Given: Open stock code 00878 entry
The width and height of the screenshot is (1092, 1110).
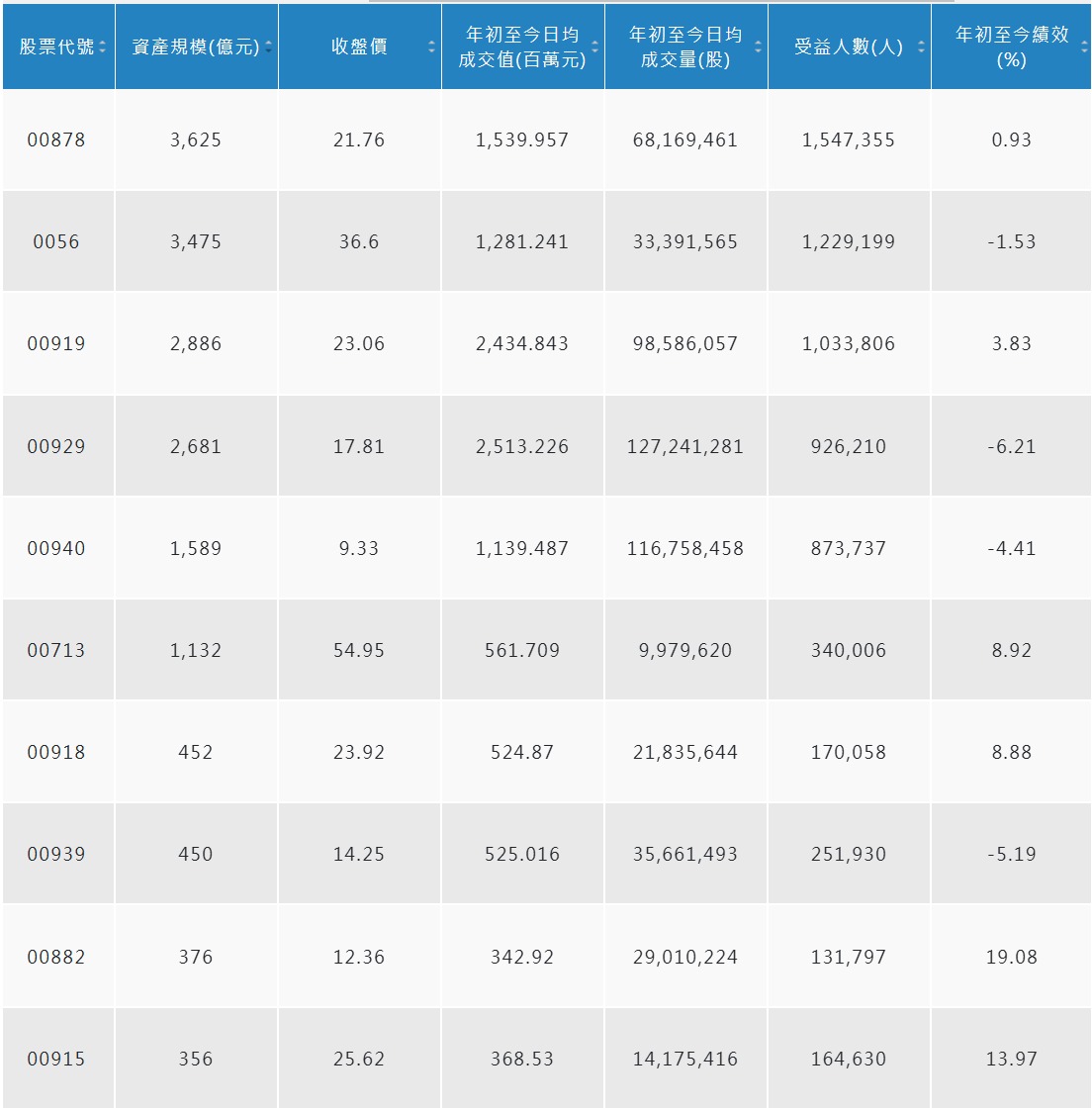Looking at the screenshot, I should (56, 139).
